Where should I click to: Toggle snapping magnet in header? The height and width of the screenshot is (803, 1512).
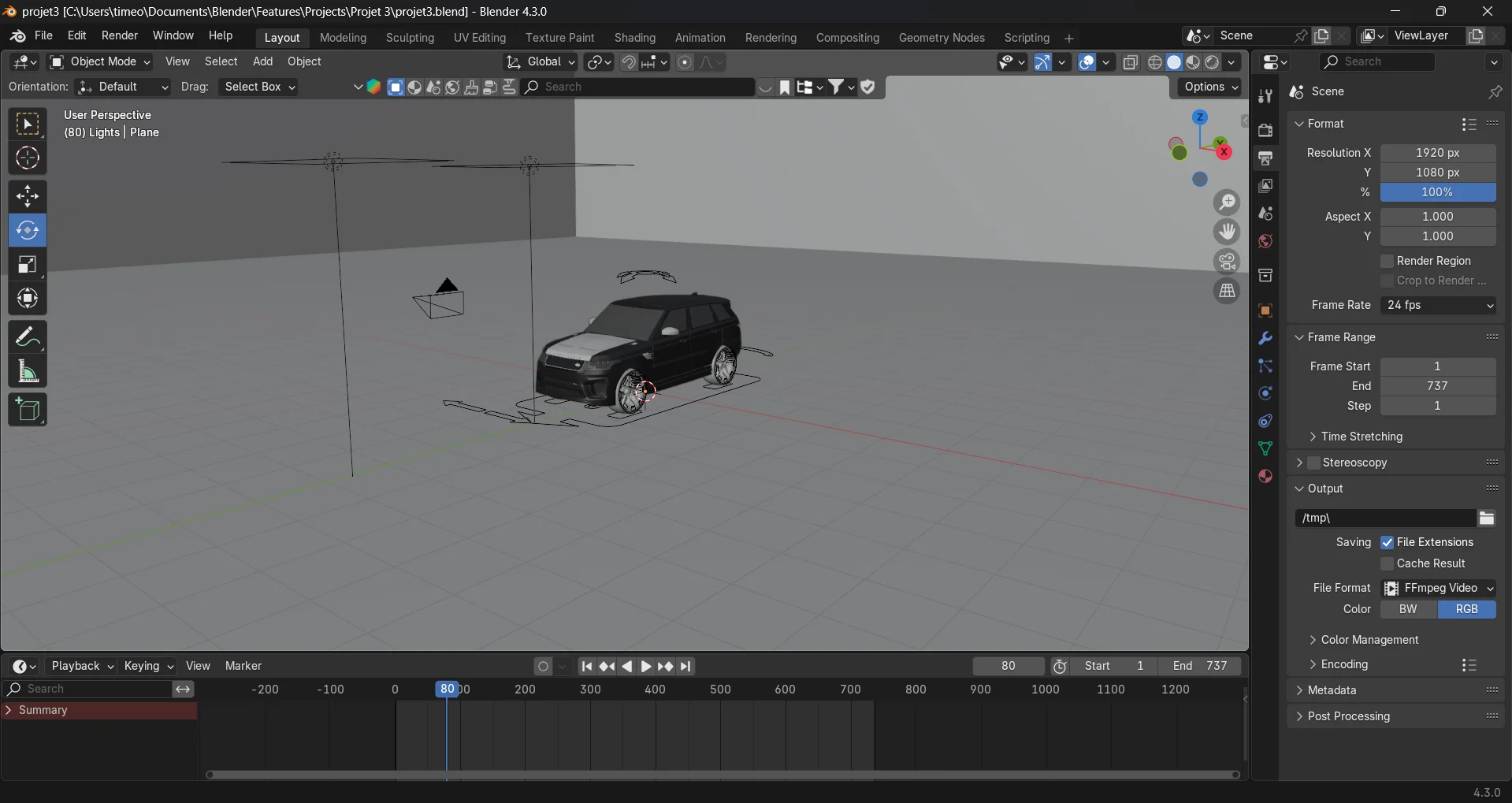click(x=629, y=62)
